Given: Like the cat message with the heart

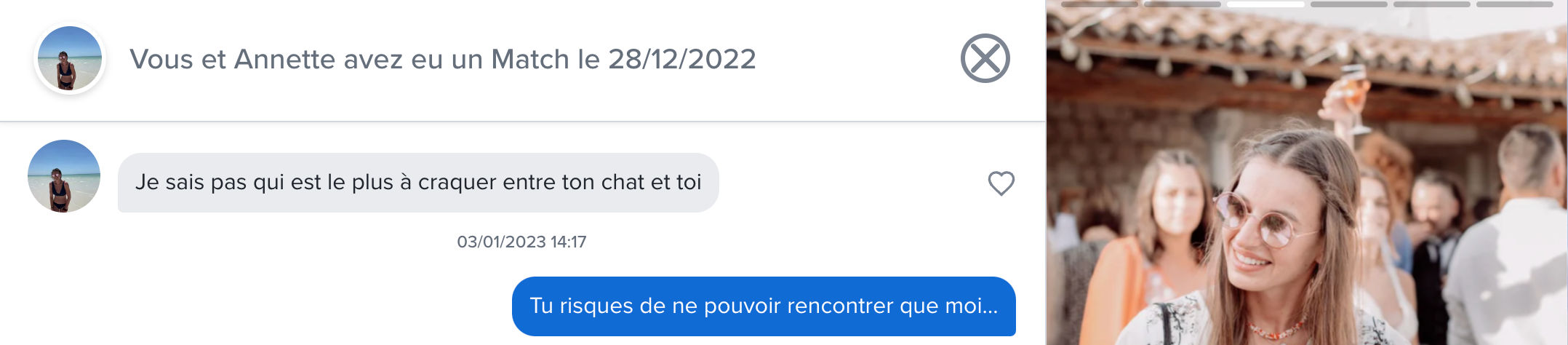Looking at the screenshot, I should click(x=1001, y=183).
